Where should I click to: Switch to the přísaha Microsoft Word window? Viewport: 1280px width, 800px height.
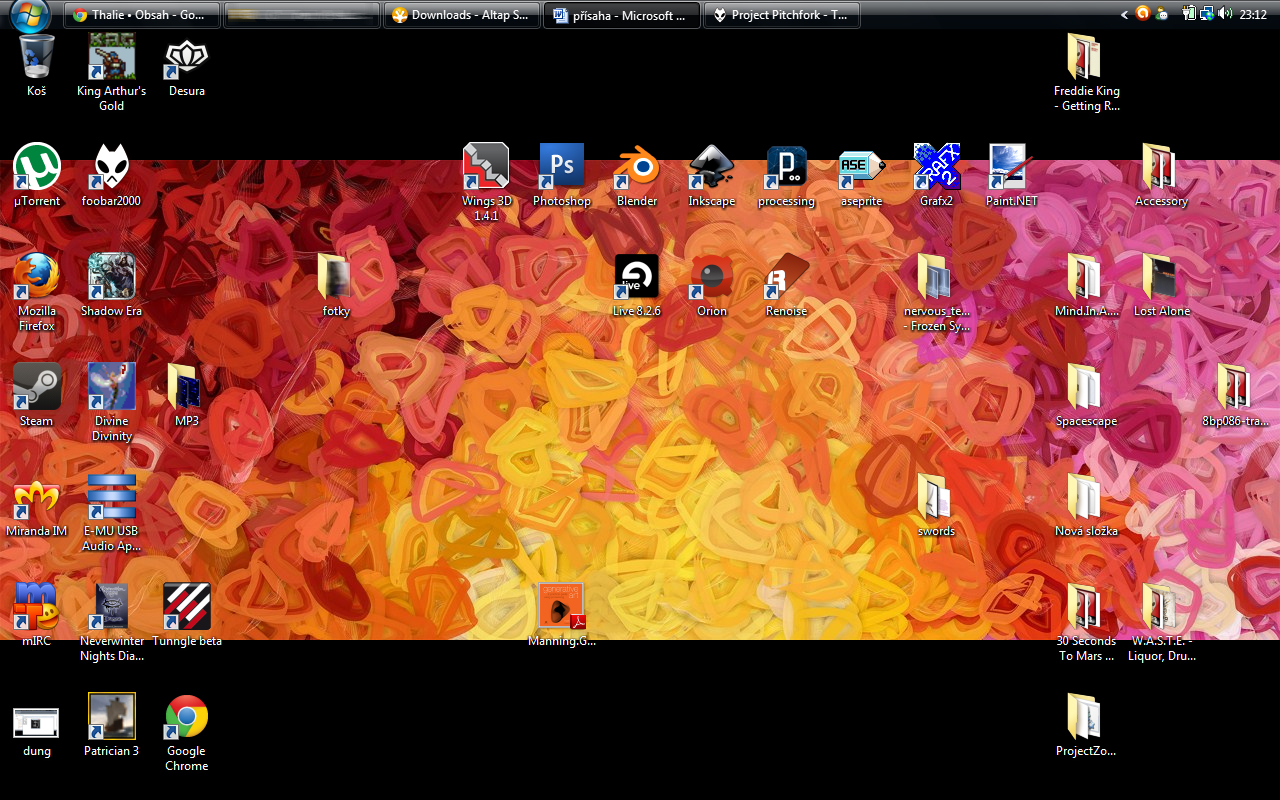[x=621, y=15]
